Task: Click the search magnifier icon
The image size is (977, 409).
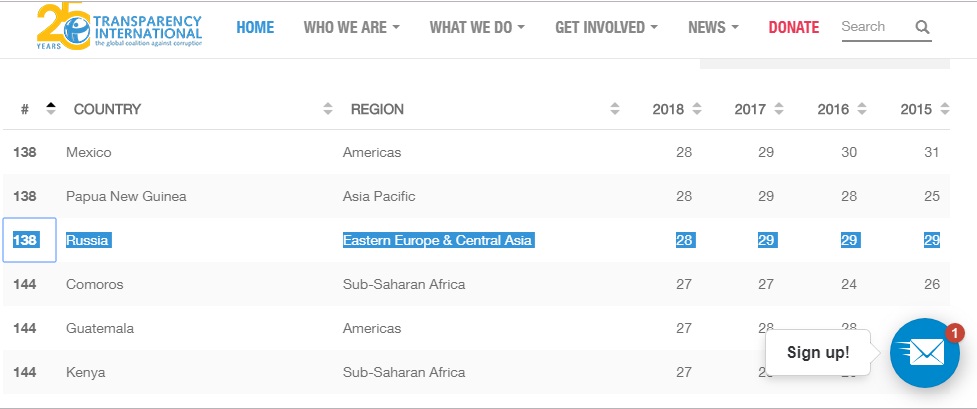Action: tap(922, 27)
